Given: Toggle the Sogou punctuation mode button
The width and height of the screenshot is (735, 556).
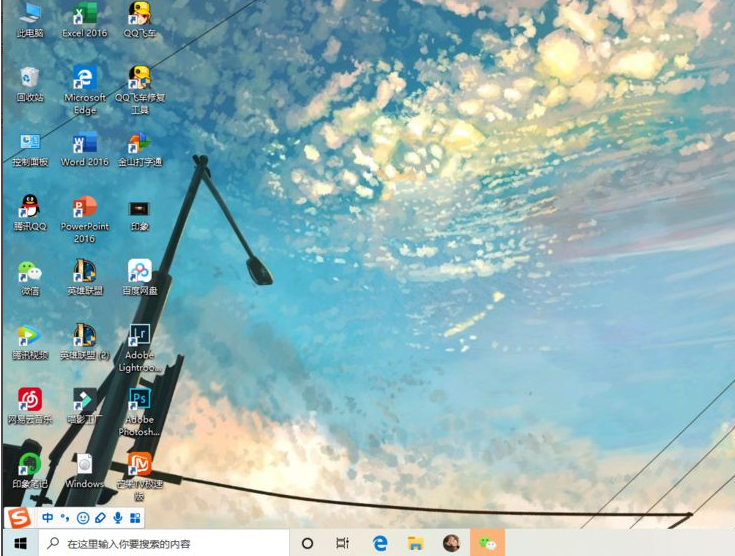Looking at the screenshot, I should point(65,518).
